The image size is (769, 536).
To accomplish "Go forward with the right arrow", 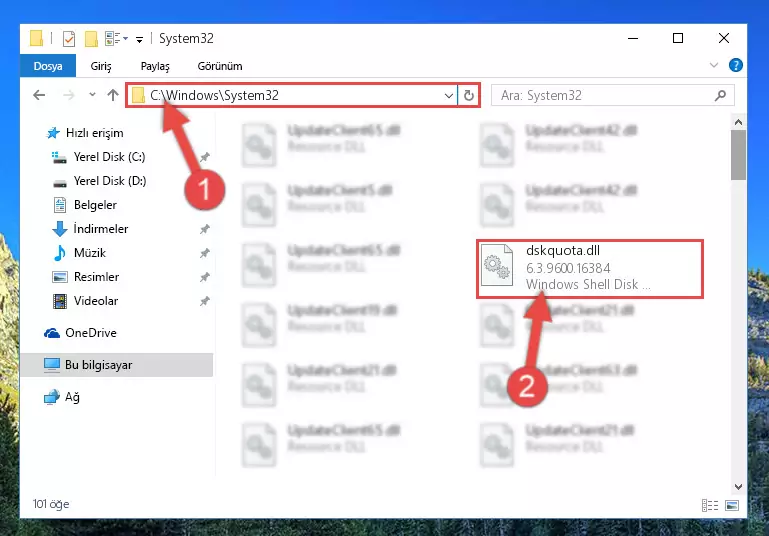I will [69, 95].
